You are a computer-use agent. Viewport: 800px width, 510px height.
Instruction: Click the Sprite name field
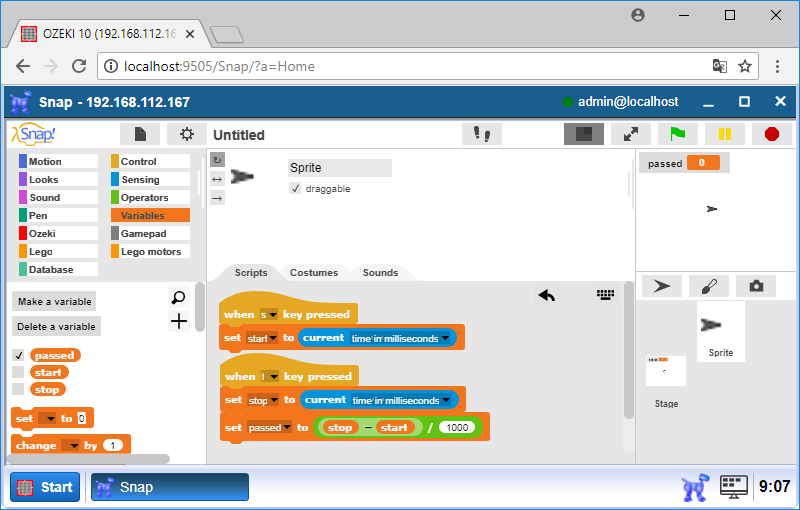click(x=340, y=168)
